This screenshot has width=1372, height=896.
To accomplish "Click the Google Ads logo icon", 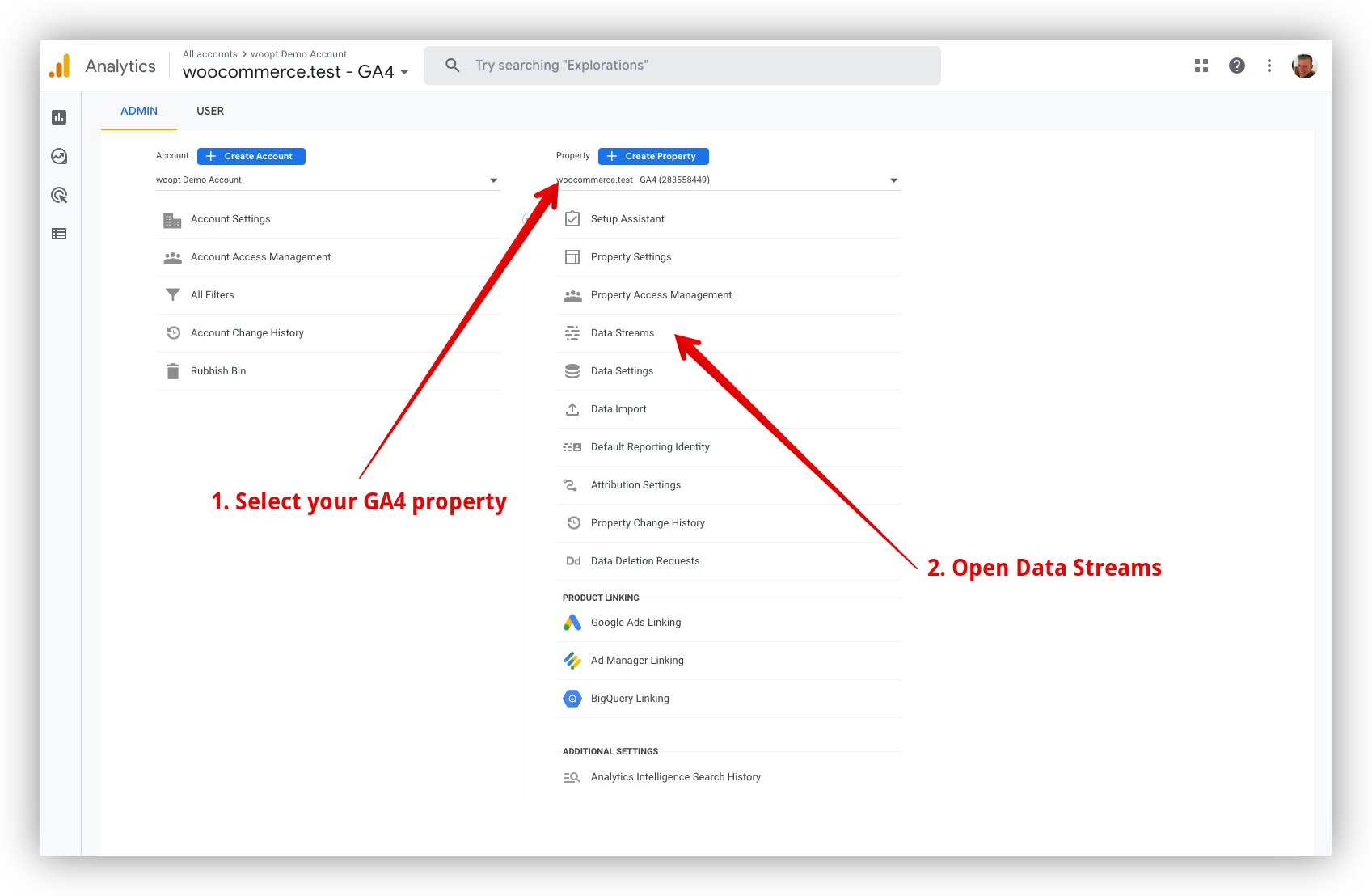I will (572, 623).
